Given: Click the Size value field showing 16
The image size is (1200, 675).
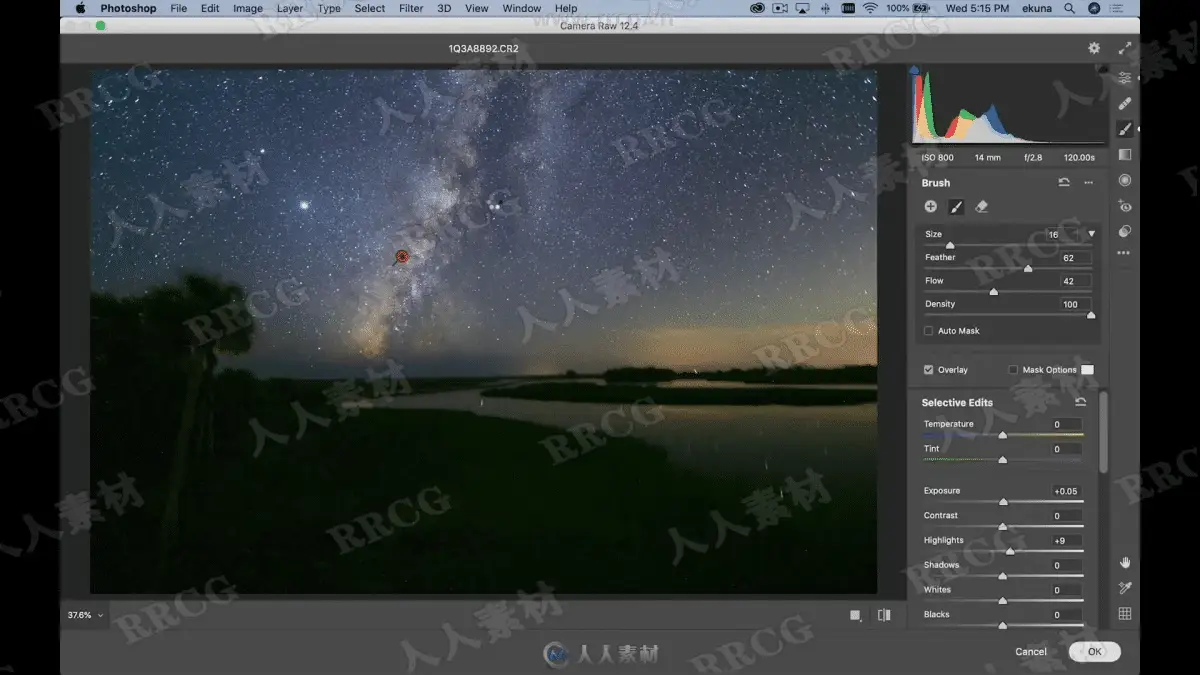Looking at the screenshot, I should [1060, 234].
